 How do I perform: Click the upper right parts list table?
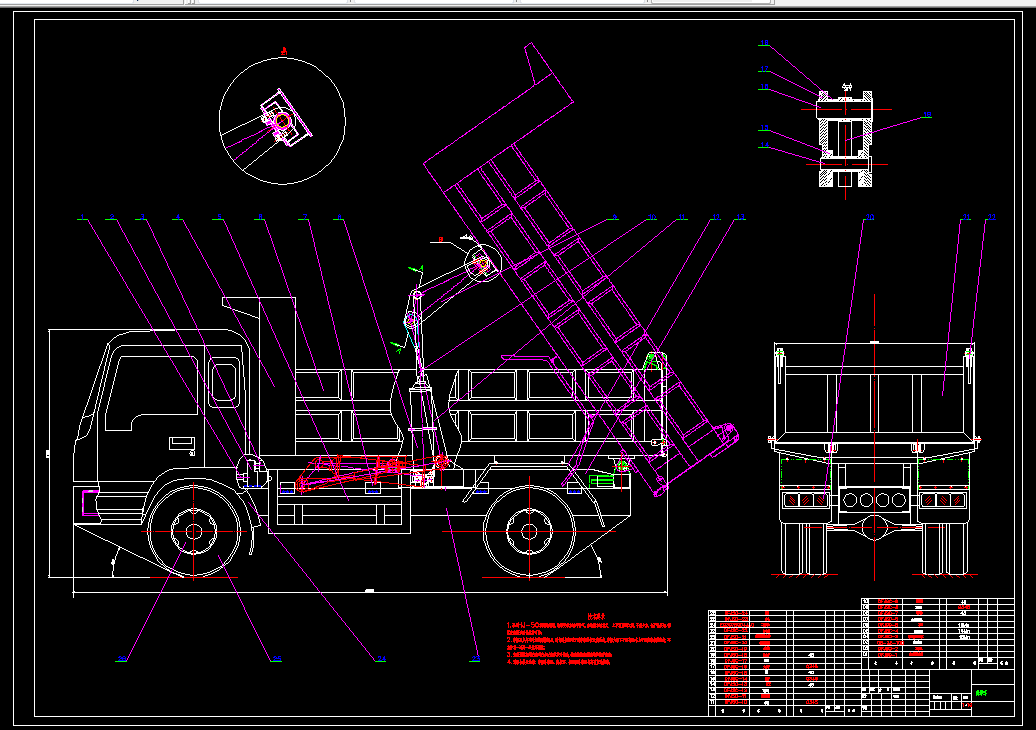(x=938, y=634)
